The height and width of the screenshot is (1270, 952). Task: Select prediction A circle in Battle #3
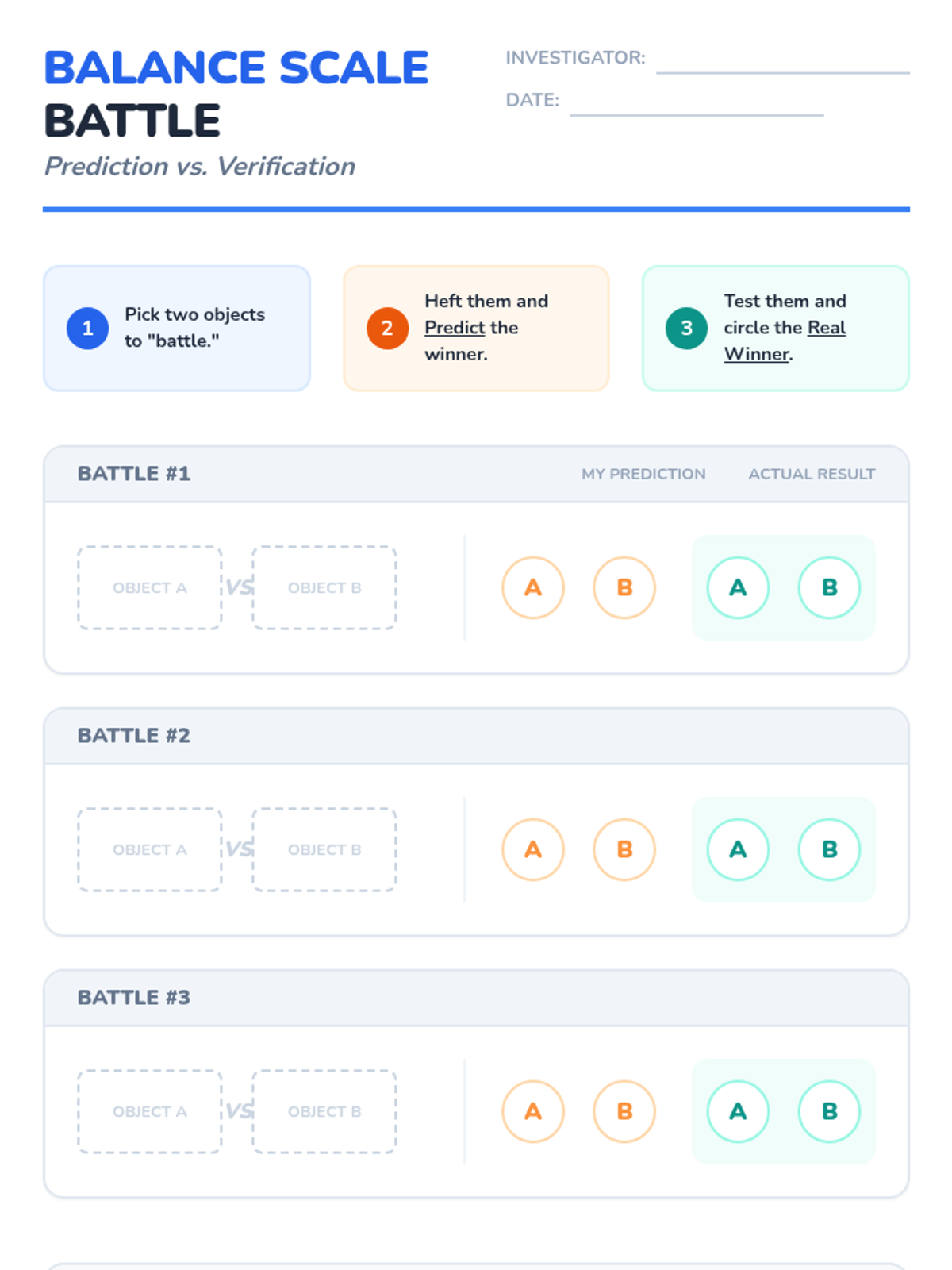point(533,1111)
